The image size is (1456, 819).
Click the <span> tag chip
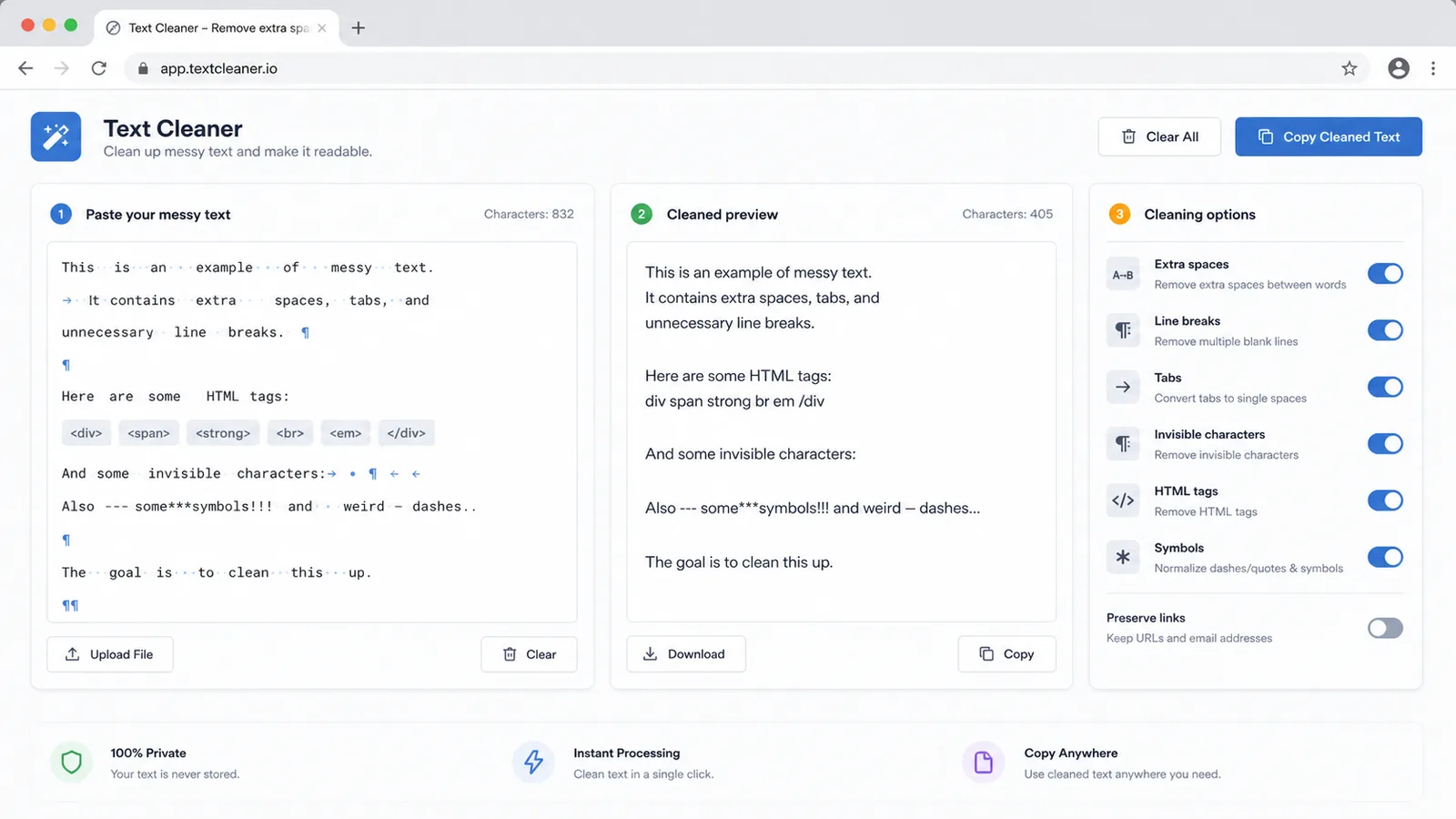tap(148, 433)
